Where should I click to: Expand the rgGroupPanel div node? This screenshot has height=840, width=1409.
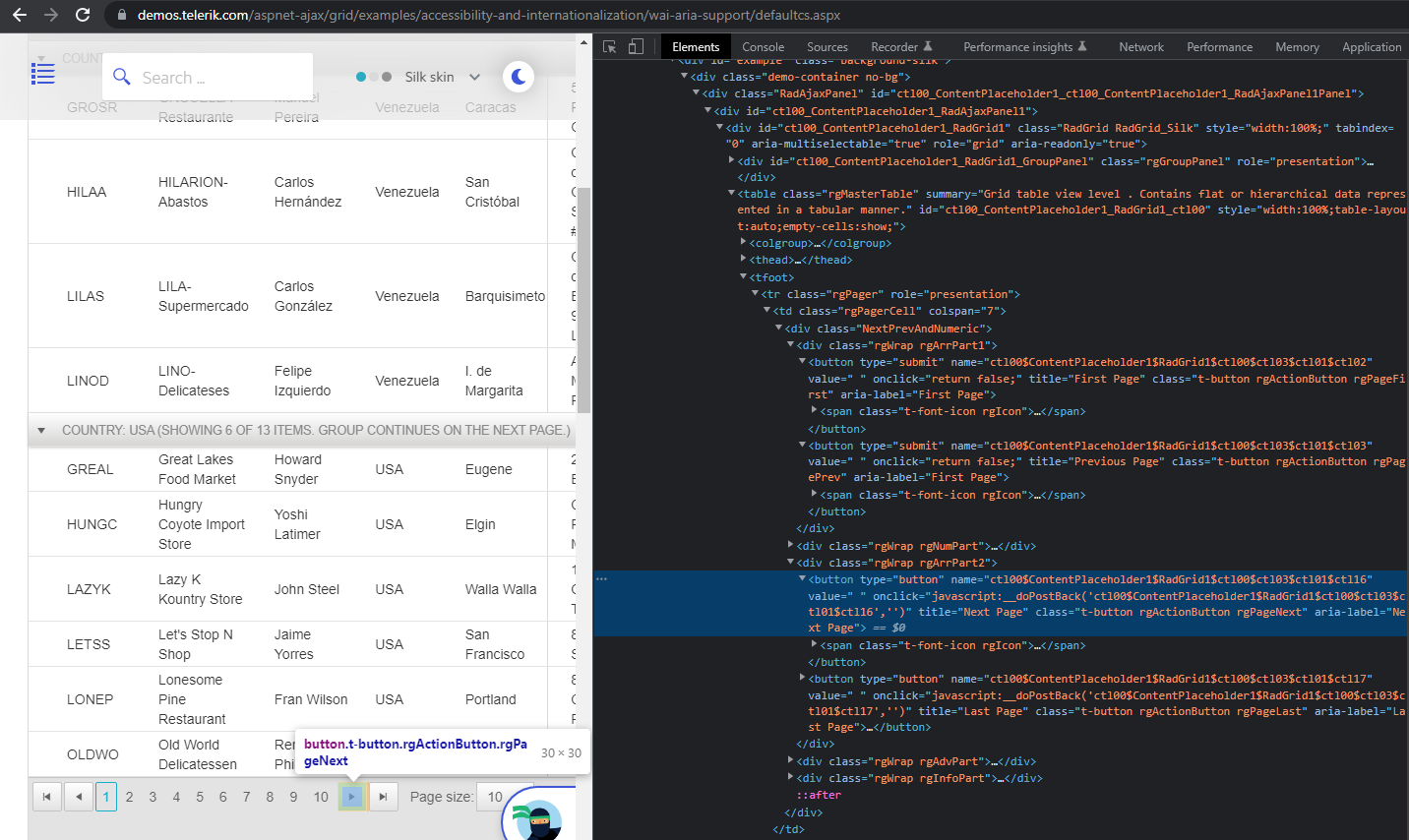tap(732, 159)
